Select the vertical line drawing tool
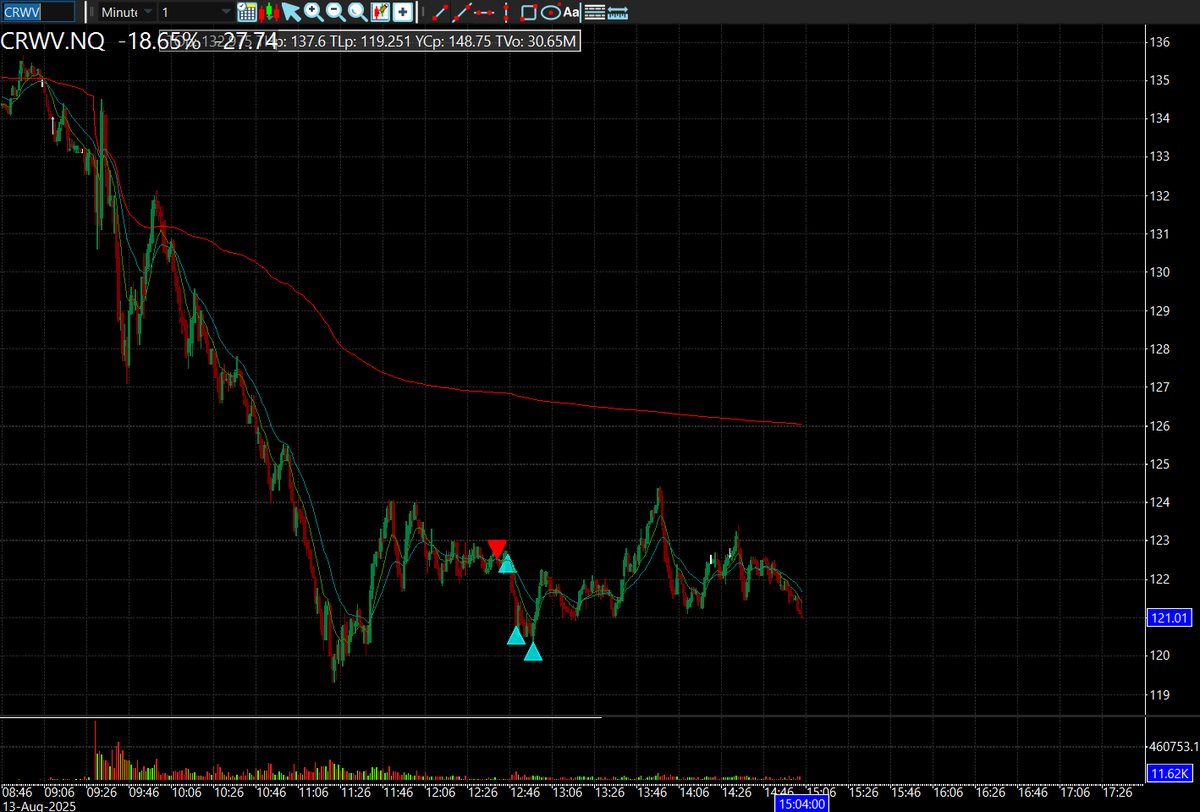Viewport: 1200px width, 812px height. 505,12
